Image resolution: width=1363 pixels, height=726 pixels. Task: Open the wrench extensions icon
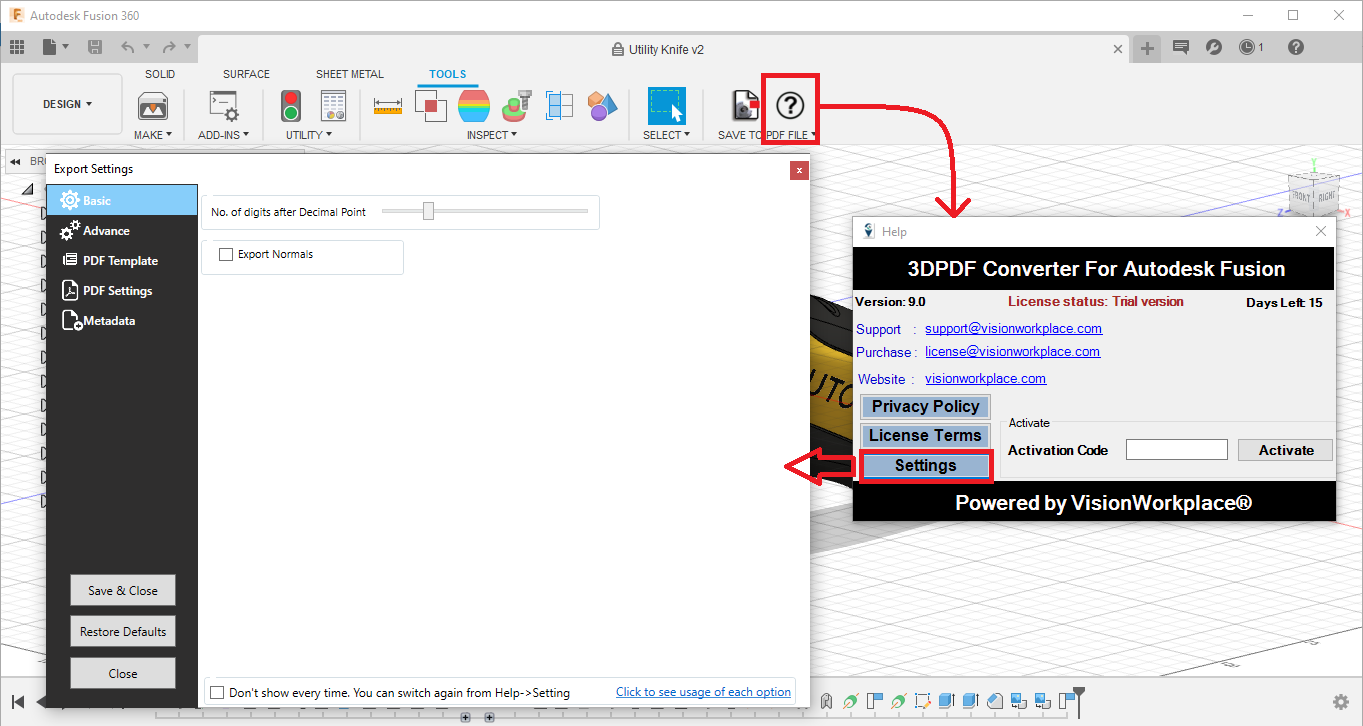[x=1214, y=47]
